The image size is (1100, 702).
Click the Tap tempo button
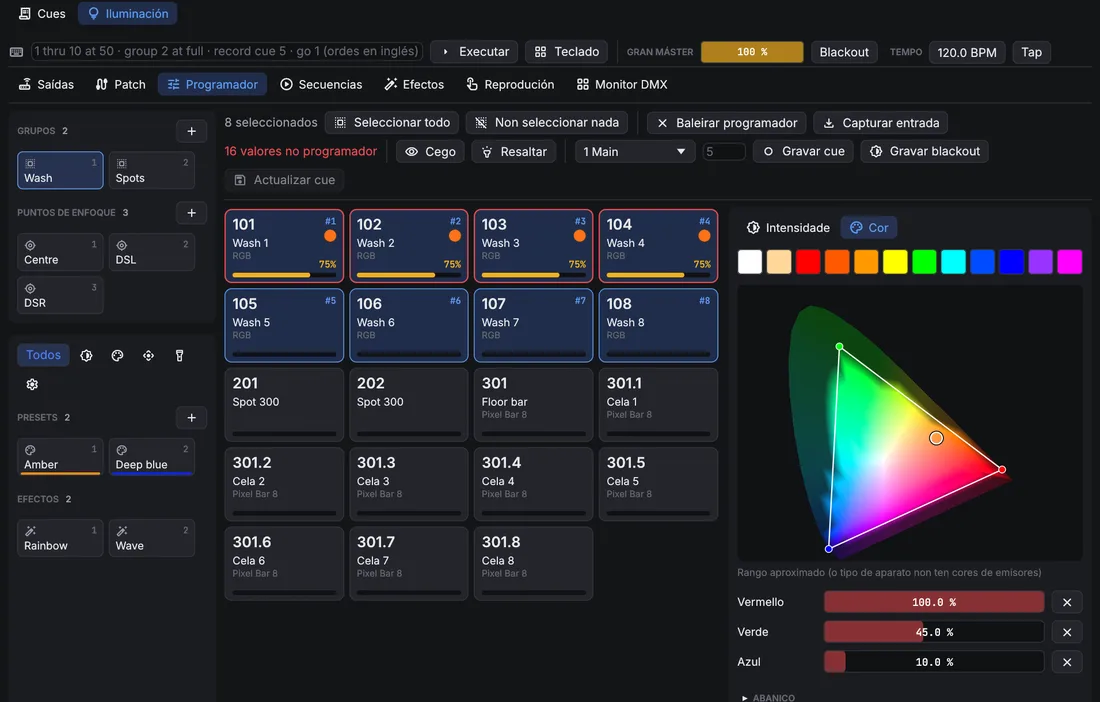1031,52
